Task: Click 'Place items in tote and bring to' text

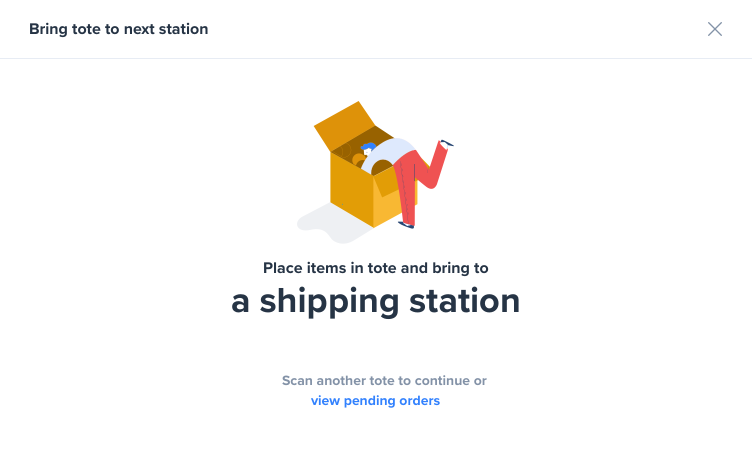Action: pos(376,268)
